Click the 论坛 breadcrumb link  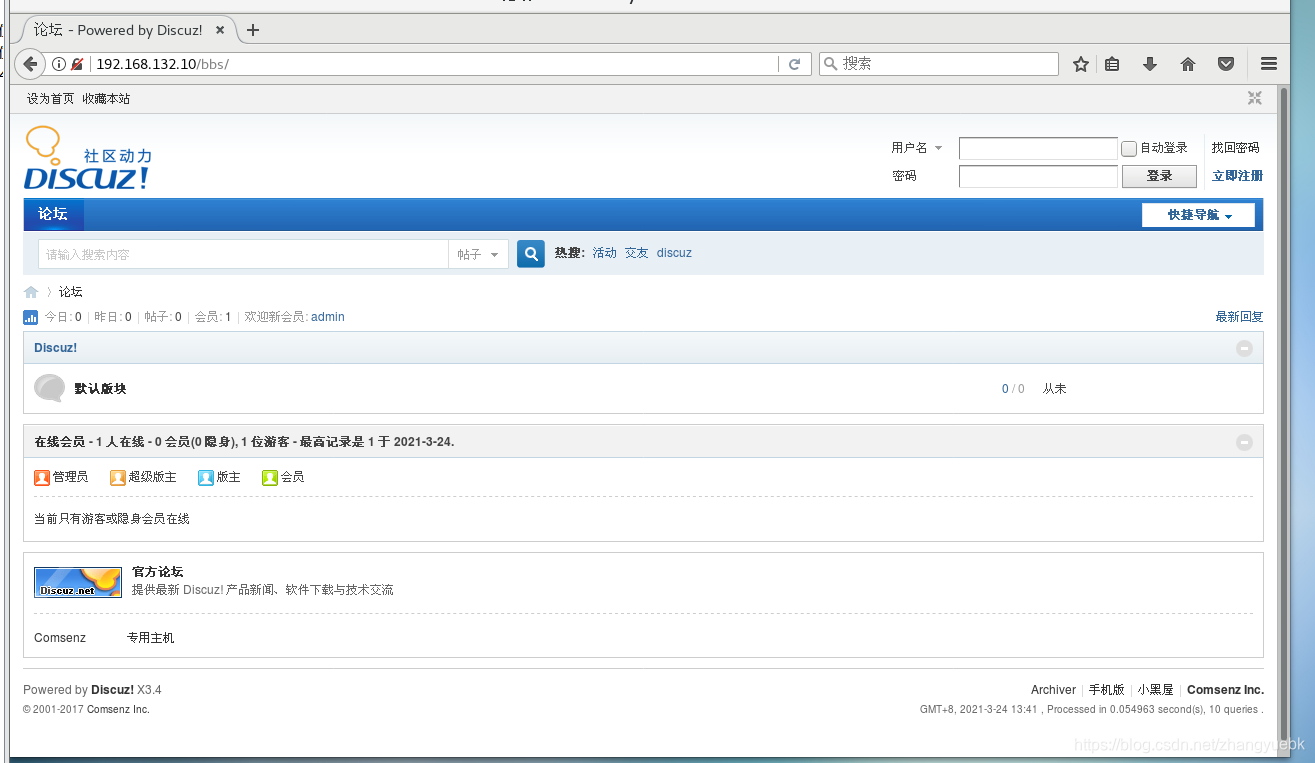click(x=70, y=292)
